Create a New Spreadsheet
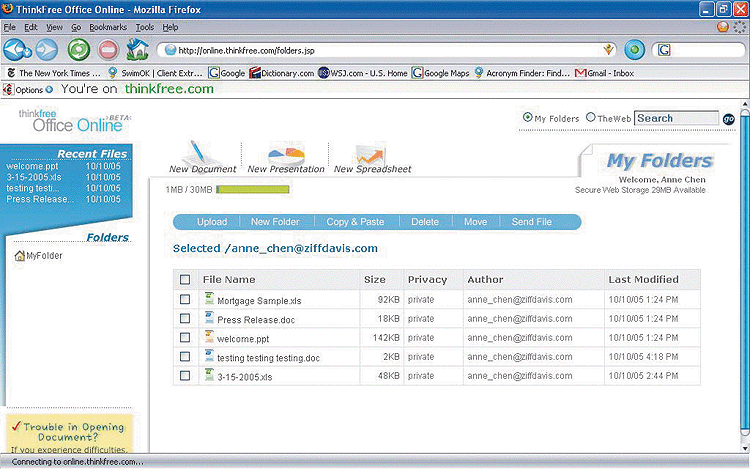 pyautogui.click(x=372, y=157)
